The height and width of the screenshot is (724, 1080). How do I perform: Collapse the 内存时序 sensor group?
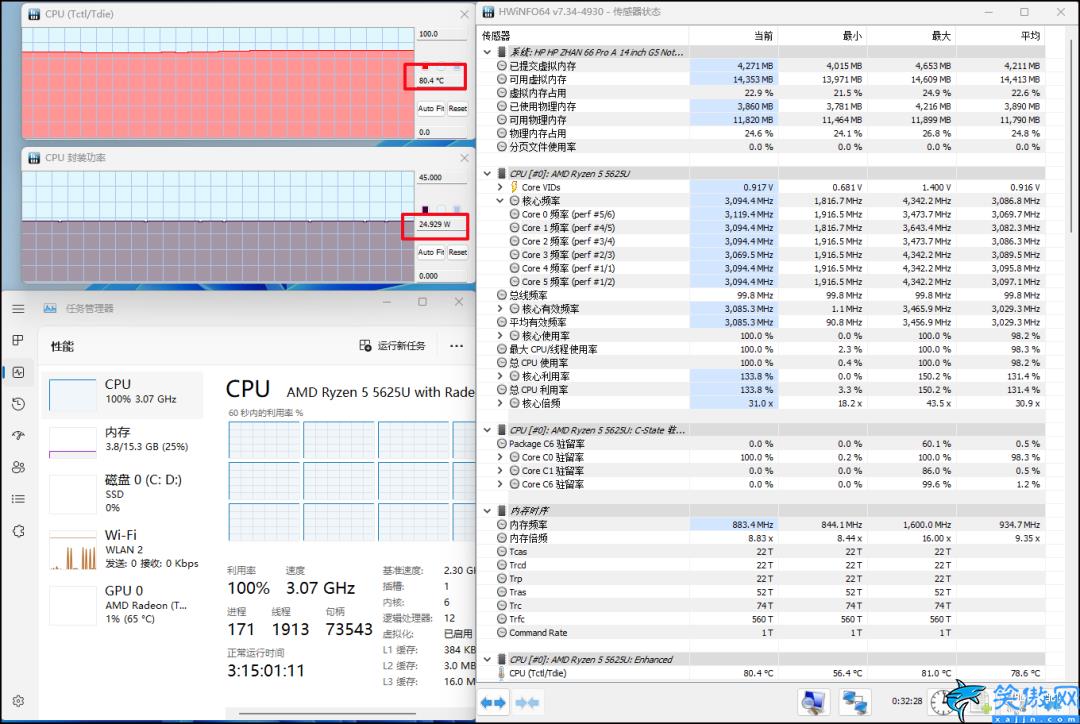click(x=487, y=511)
